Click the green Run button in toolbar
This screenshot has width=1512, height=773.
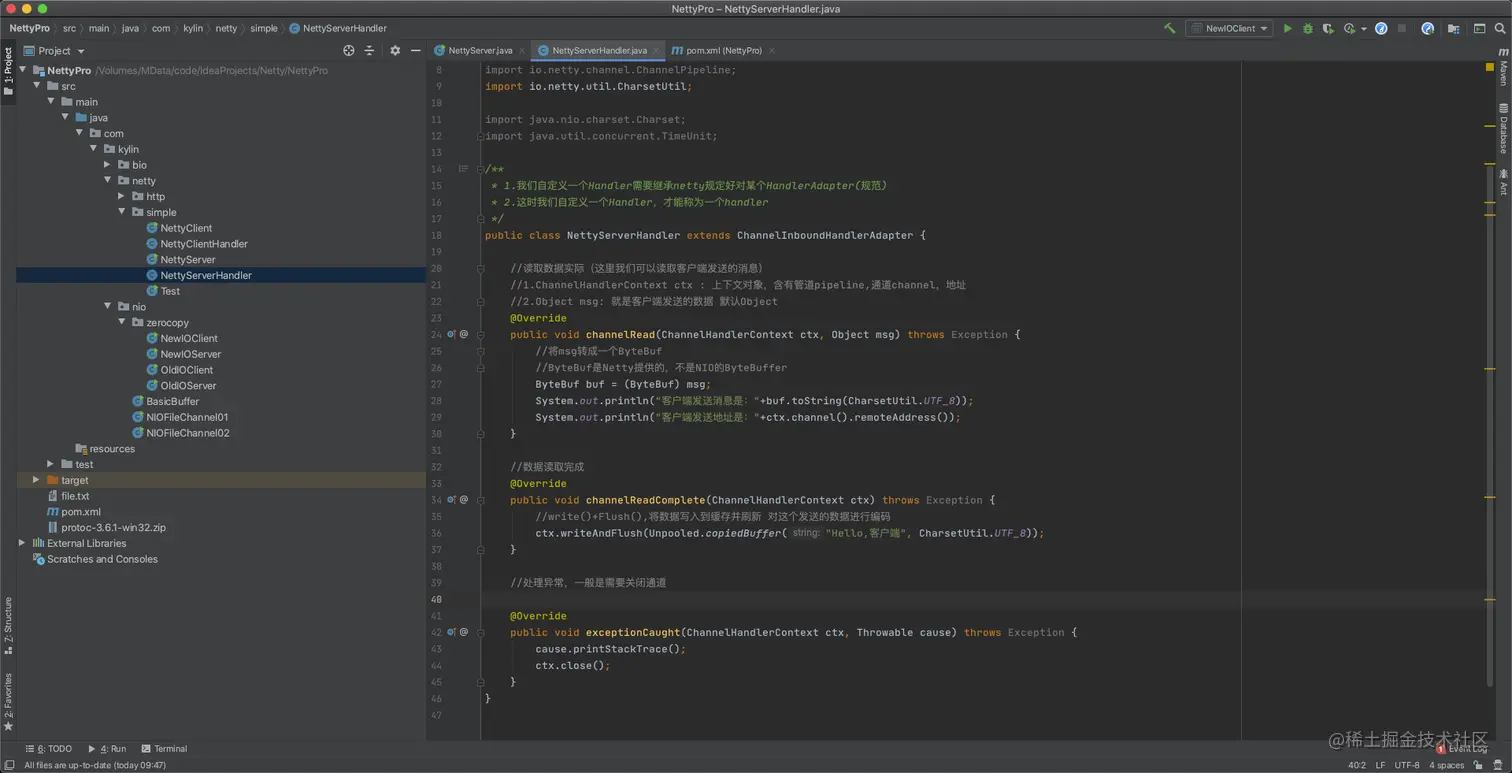[1287, 29]
